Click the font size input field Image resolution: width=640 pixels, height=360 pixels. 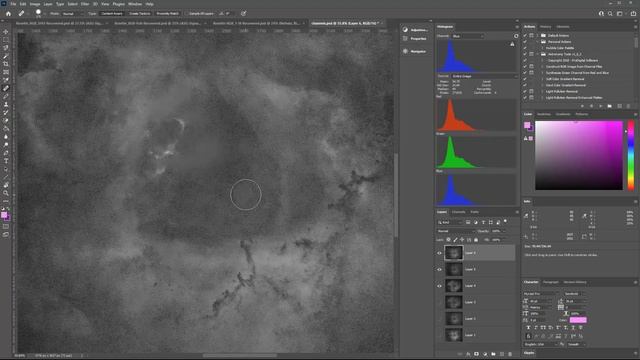click(538, 301)
